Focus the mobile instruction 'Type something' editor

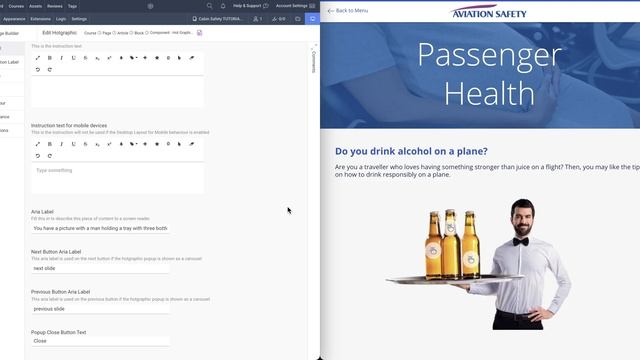click(x=118, y=178)
